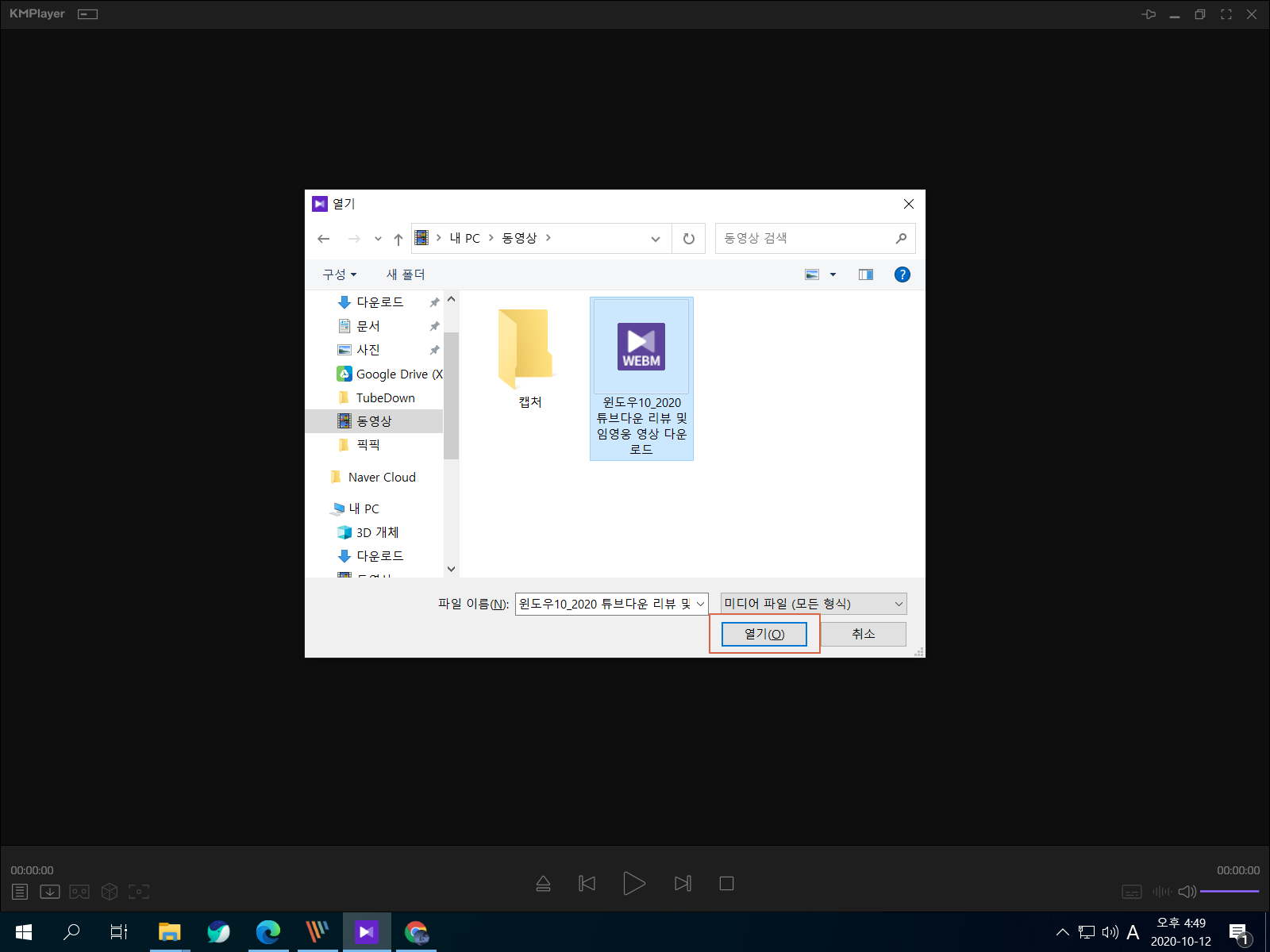Viewport: 1270px width, 952px height.
Task: Open Microsoft Edge from the taskbar
Action: point(268,931)
